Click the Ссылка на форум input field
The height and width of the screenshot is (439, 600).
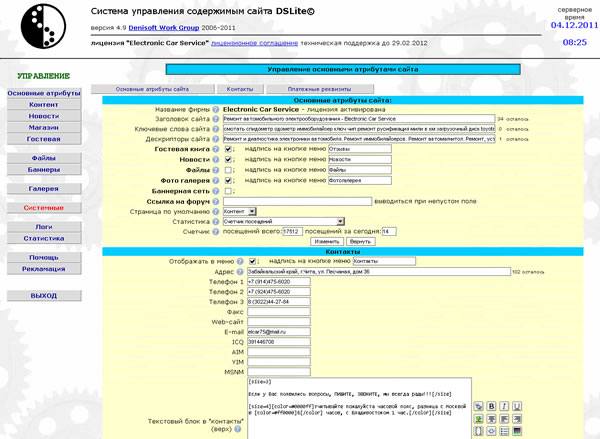[297, 201]
